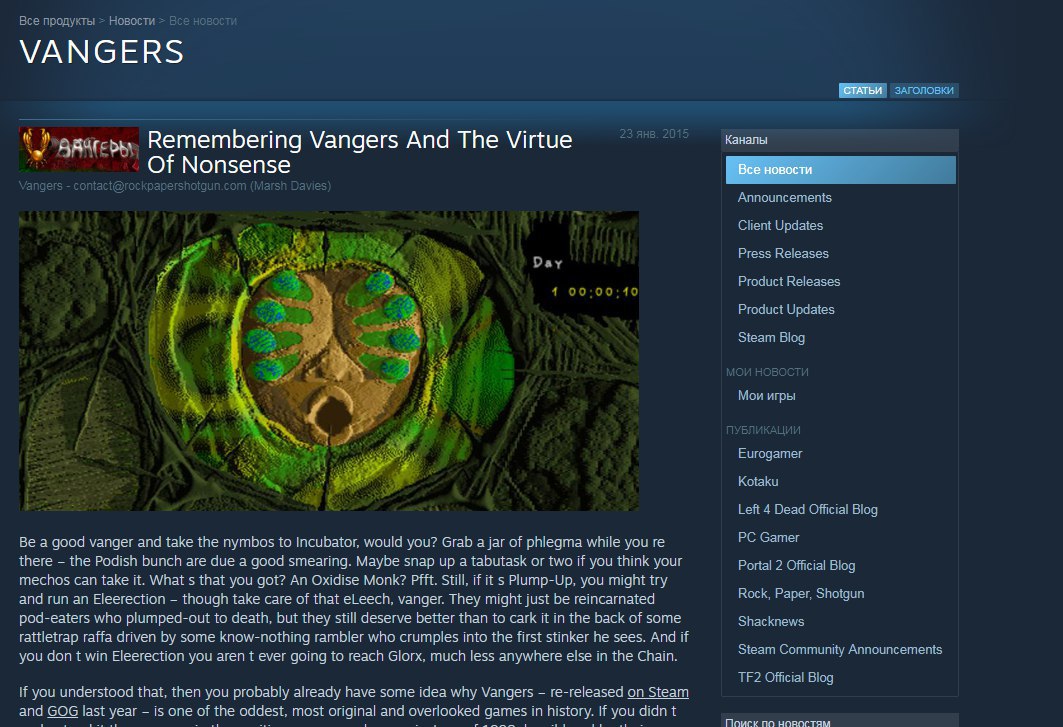The height and width of the screenshot is (727, 1063).
Task: Go to Все продукты breadcrumb
Action: (x=57, y=21)
